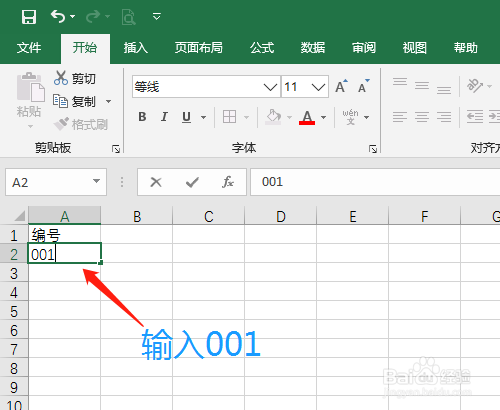This screenshot has height=410, width=500.
Task: Click the Save icon in quick access toolbar
Action: click(x=29, y=16)
